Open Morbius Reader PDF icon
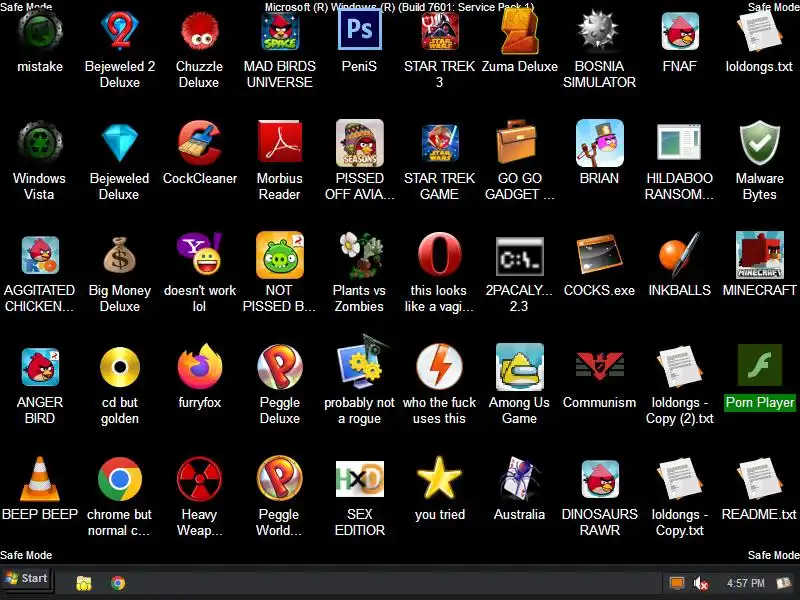The width and height of the screenshot is (800, 600). coord(280,142)
